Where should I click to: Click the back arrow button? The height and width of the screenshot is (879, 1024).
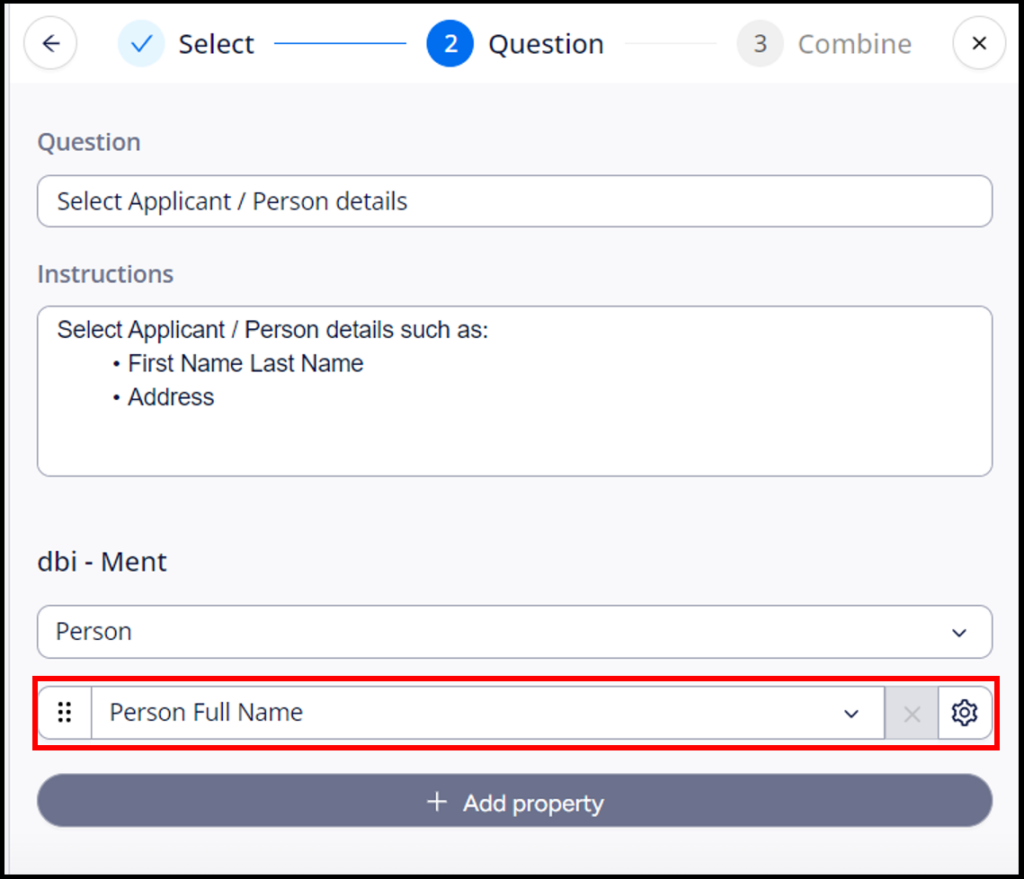50,44
